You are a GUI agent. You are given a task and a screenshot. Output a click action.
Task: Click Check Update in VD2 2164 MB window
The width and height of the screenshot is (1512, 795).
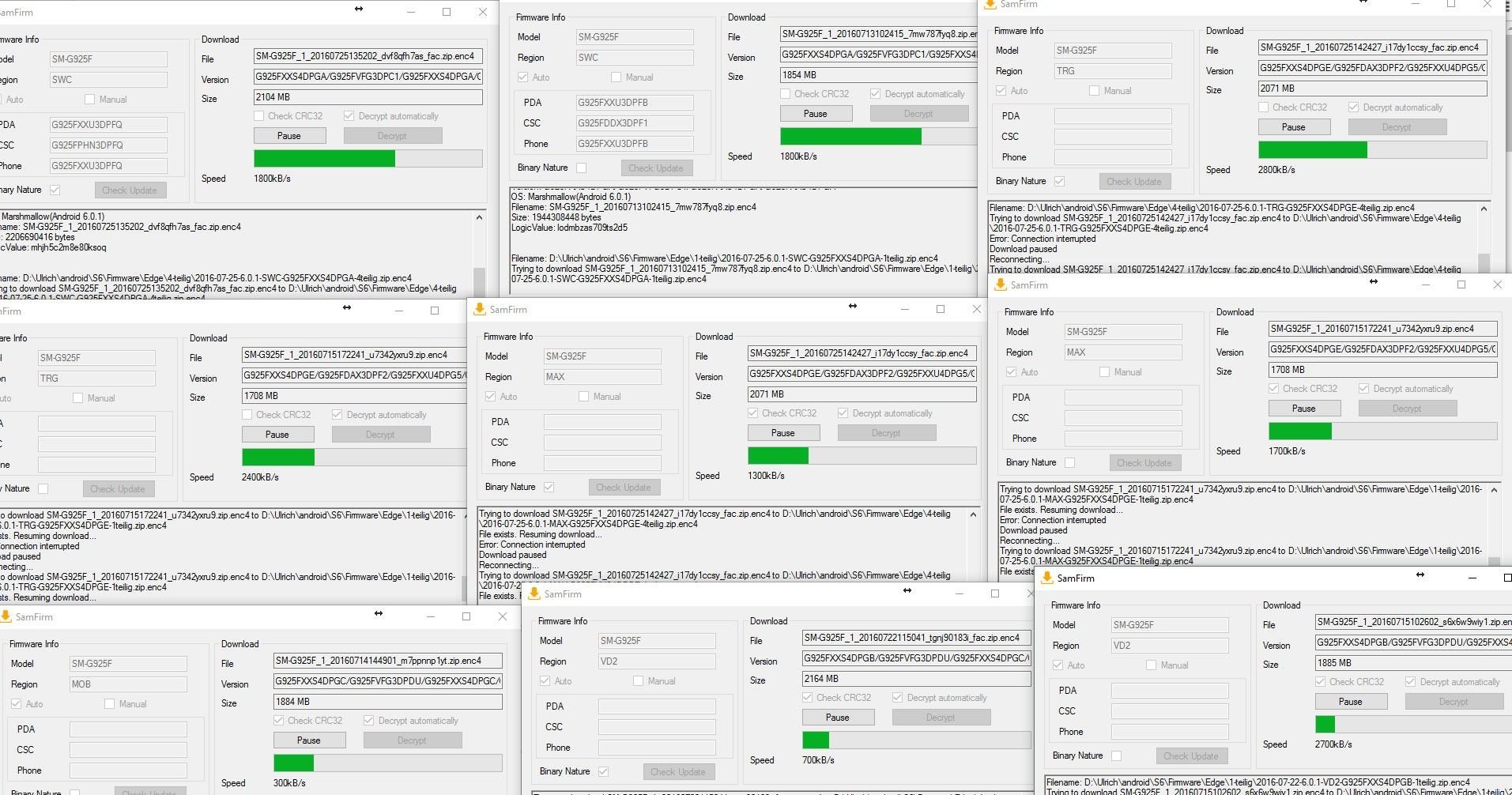coord(678,772)
